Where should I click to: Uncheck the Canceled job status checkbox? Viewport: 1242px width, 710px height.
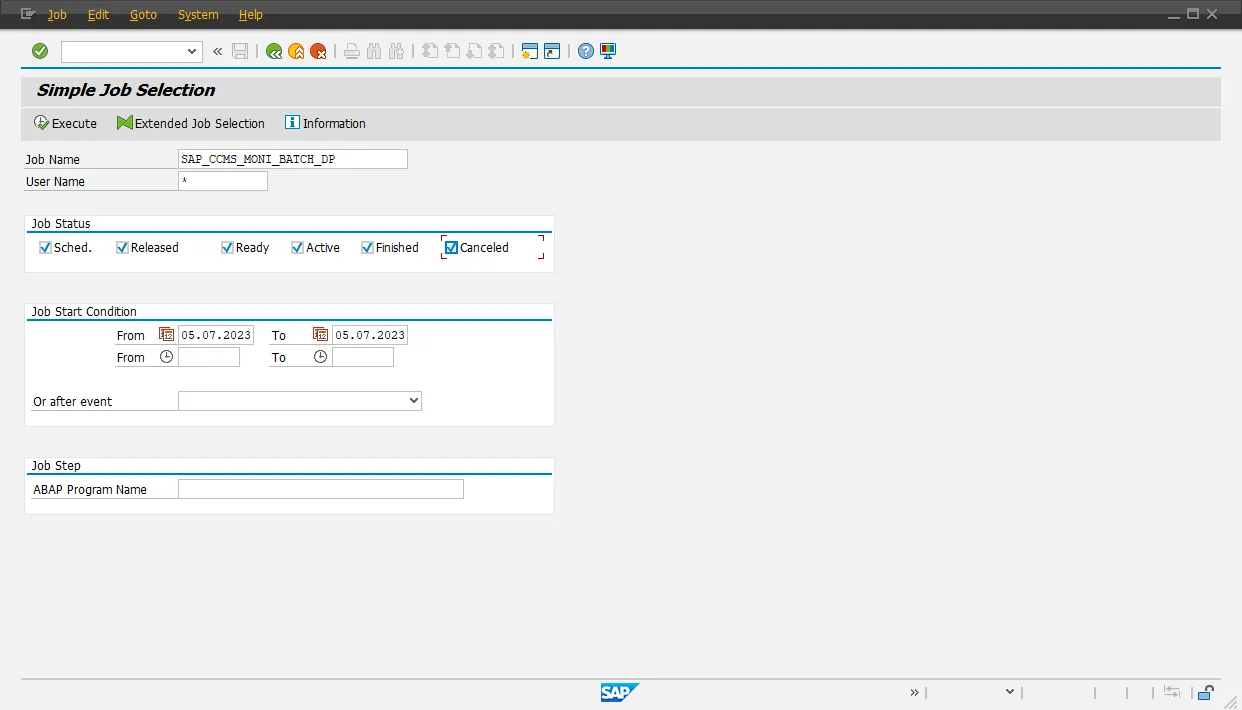point(451,248)
